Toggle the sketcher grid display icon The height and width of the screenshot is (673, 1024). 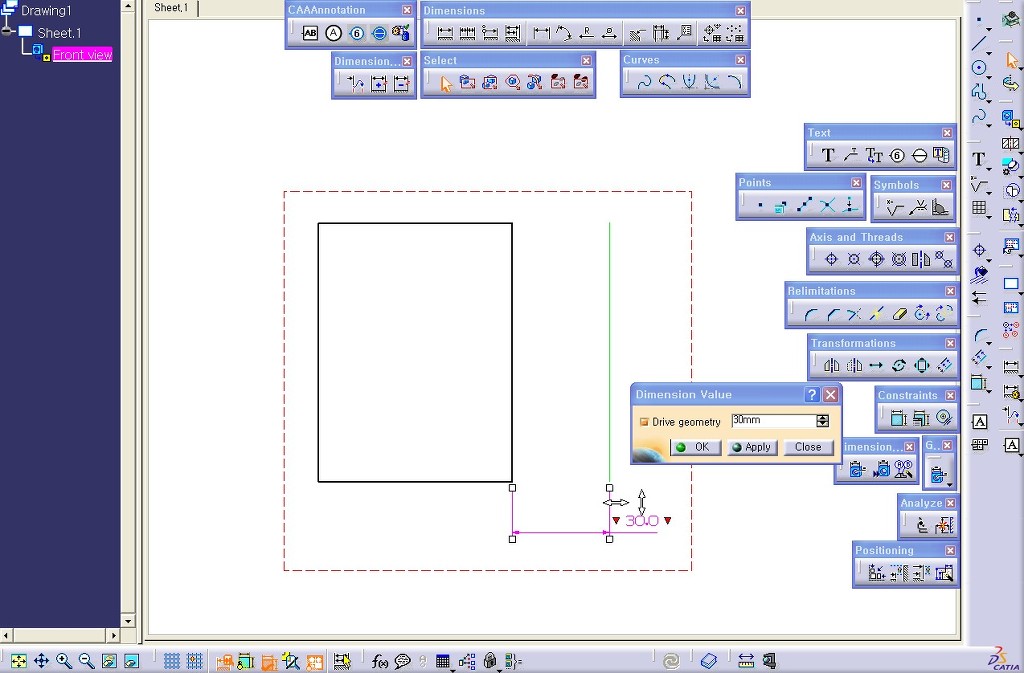[x=172, y=661]
